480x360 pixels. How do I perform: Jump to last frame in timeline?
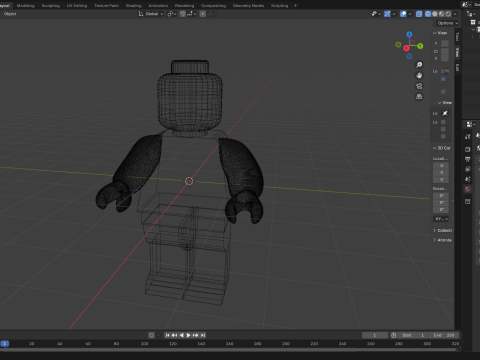pyautogui.click(x=203, y=335)
